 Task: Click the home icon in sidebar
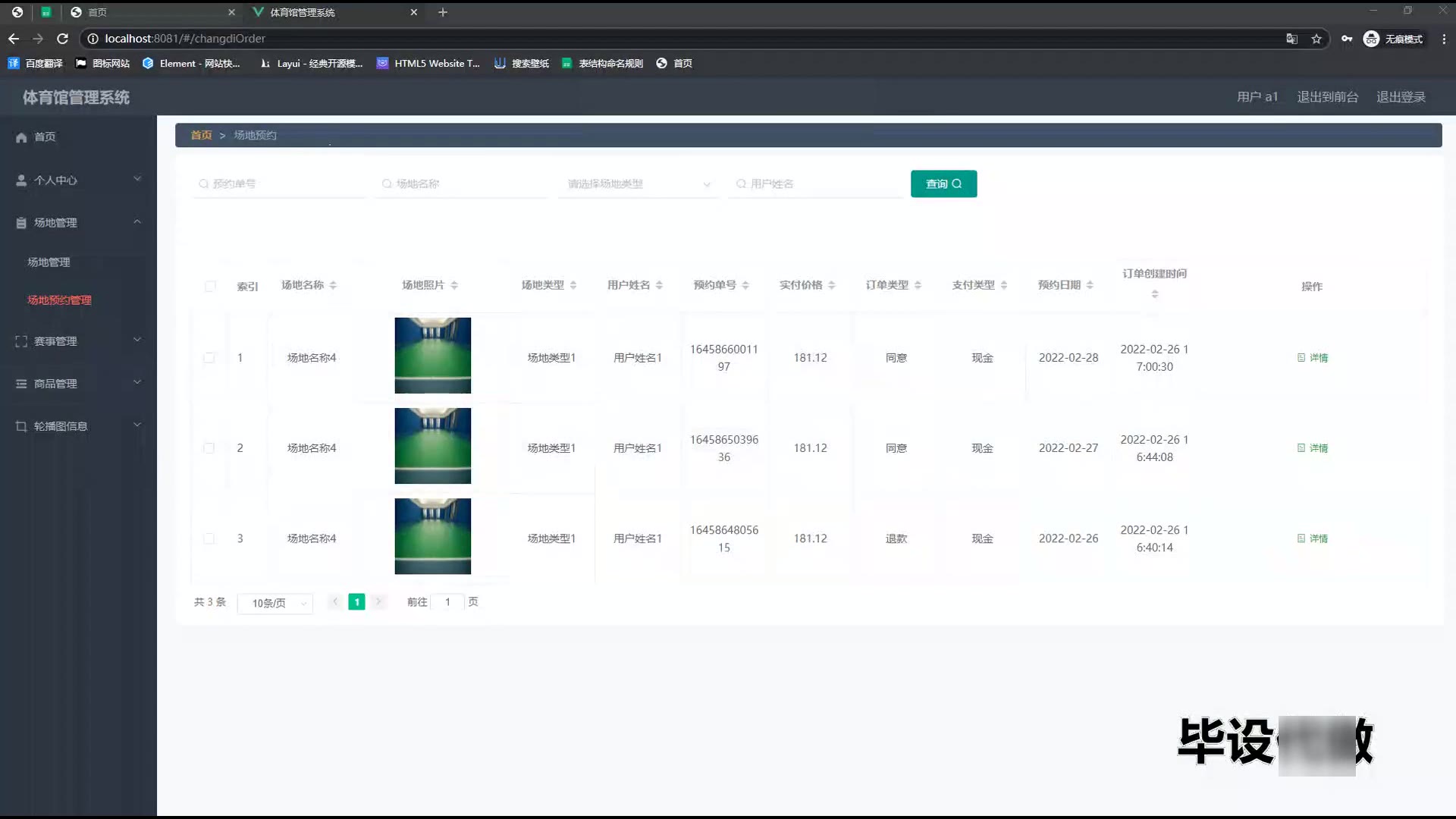coord(21,137)
